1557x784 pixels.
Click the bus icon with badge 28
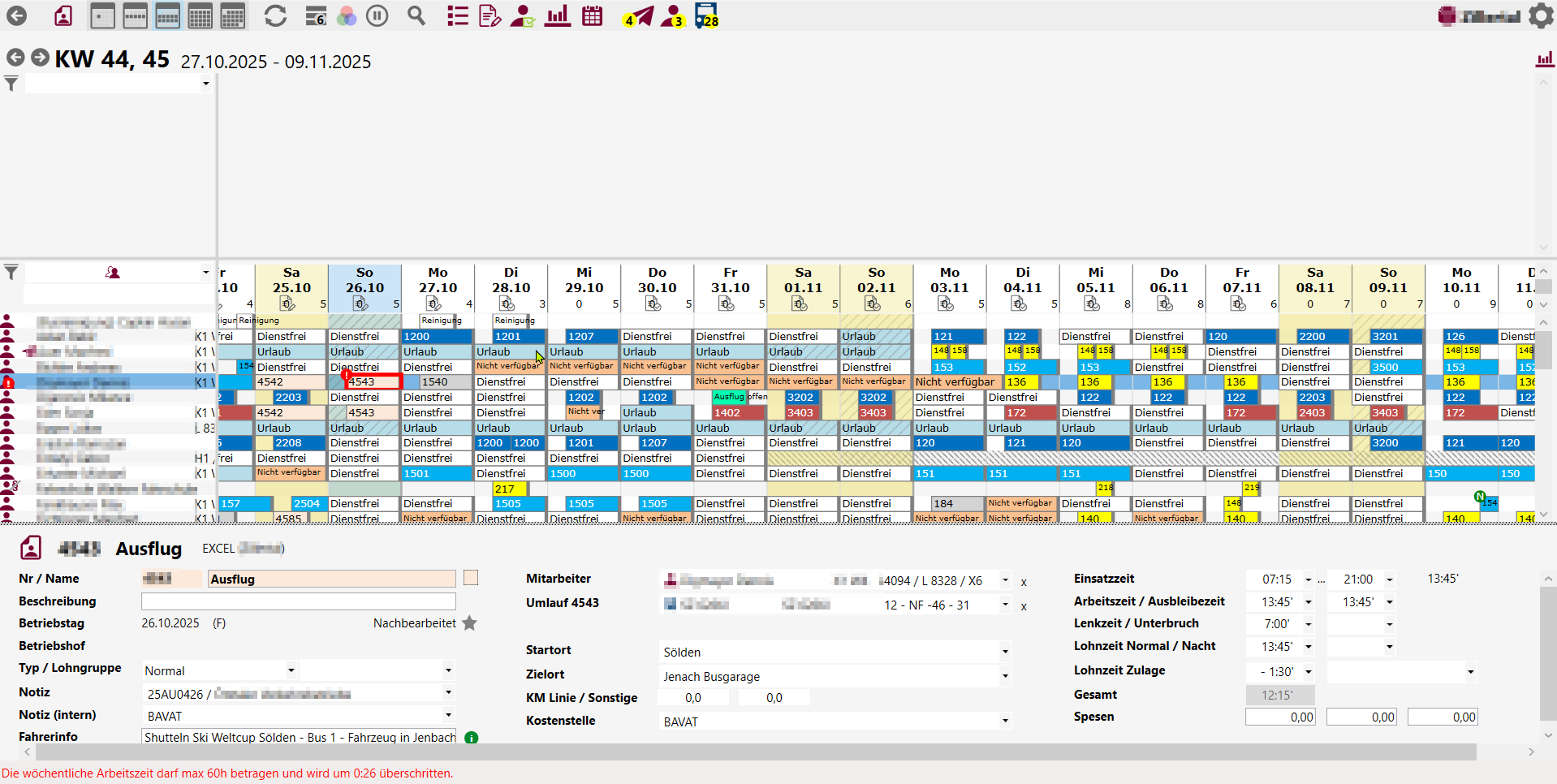coord(706,16)
